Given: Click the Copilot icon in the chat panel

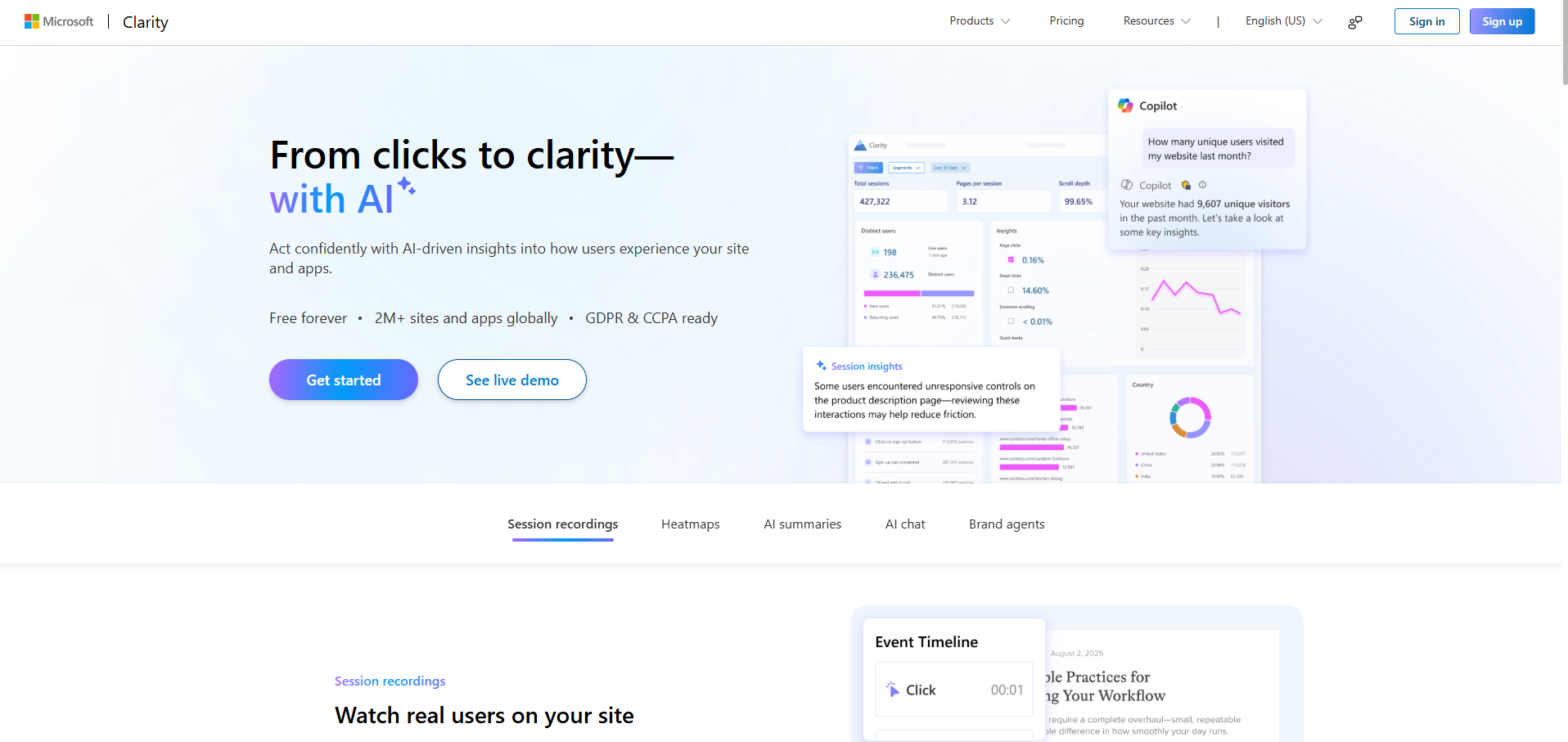Looking at the screenshot, I should [1125, 106].
